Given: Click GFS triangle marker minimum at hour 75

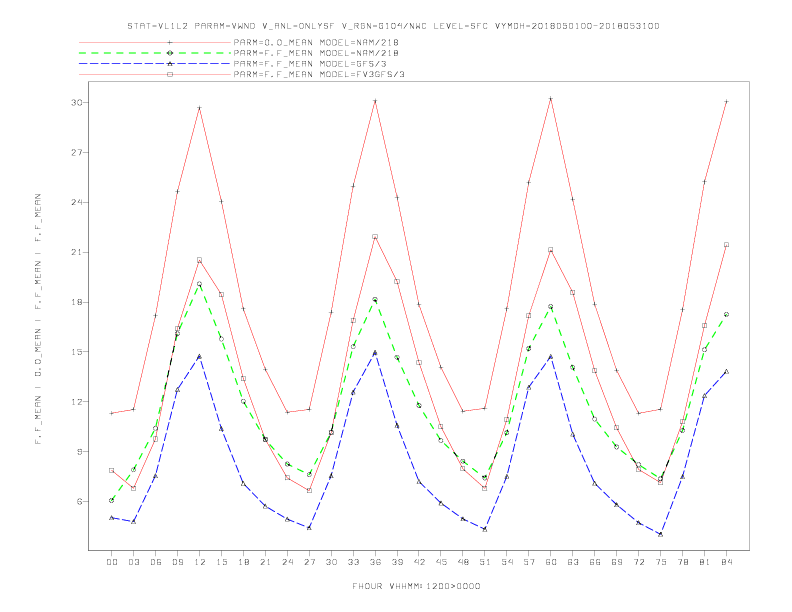Looking at the screenshot, I should click(661, 534).
